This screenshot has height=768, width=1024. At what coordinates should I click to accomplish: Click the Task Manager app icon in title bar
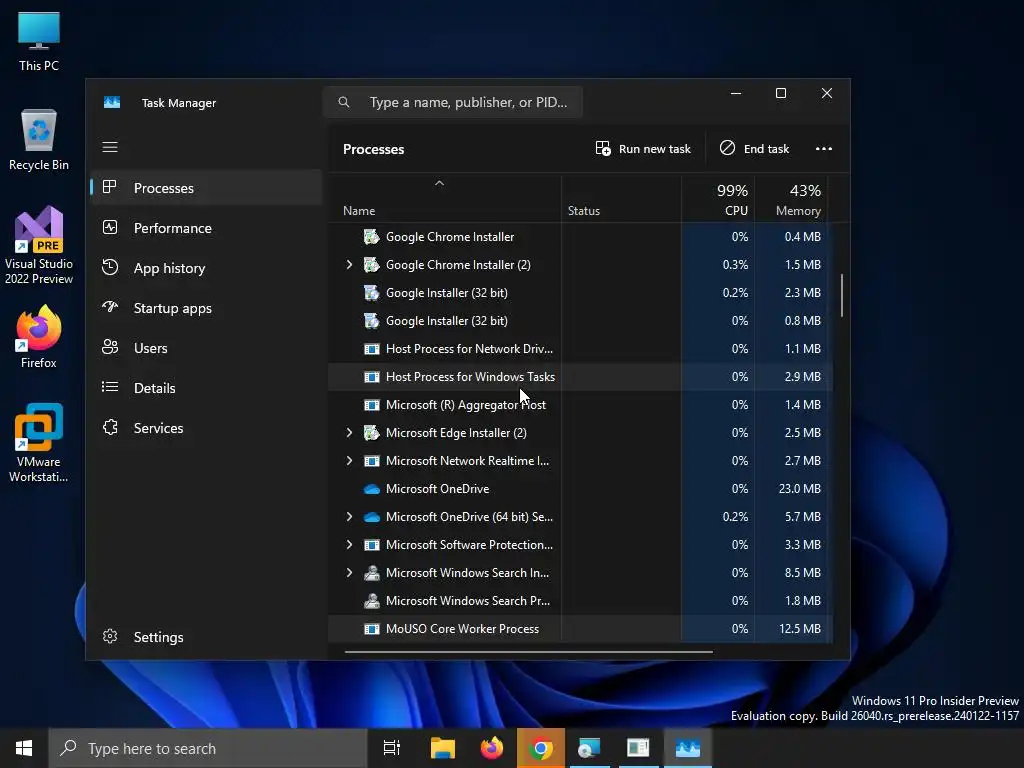point(112,103)
